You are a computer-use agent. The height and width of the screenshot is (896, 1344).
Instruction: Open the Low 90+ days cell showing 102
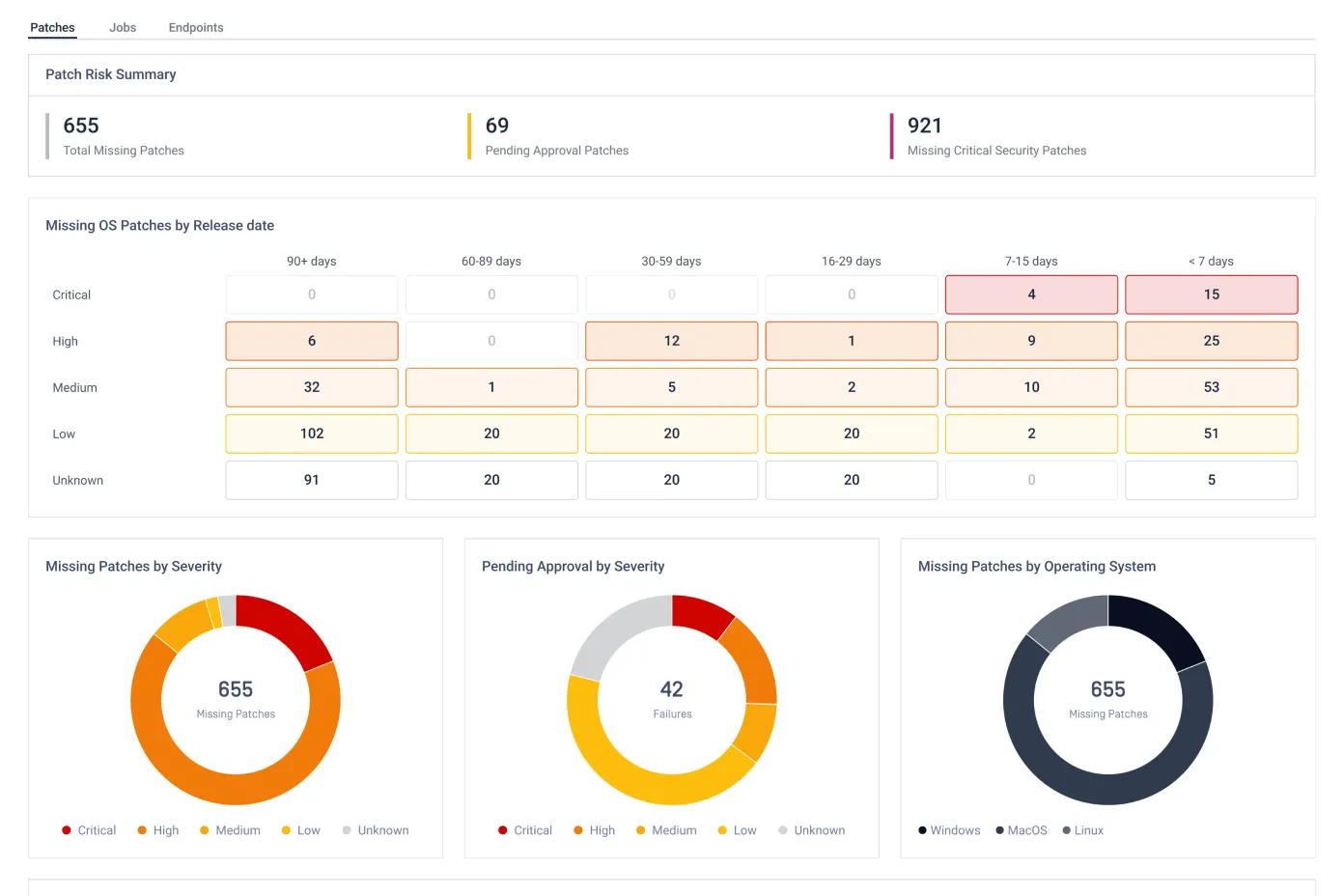point(312,434)
